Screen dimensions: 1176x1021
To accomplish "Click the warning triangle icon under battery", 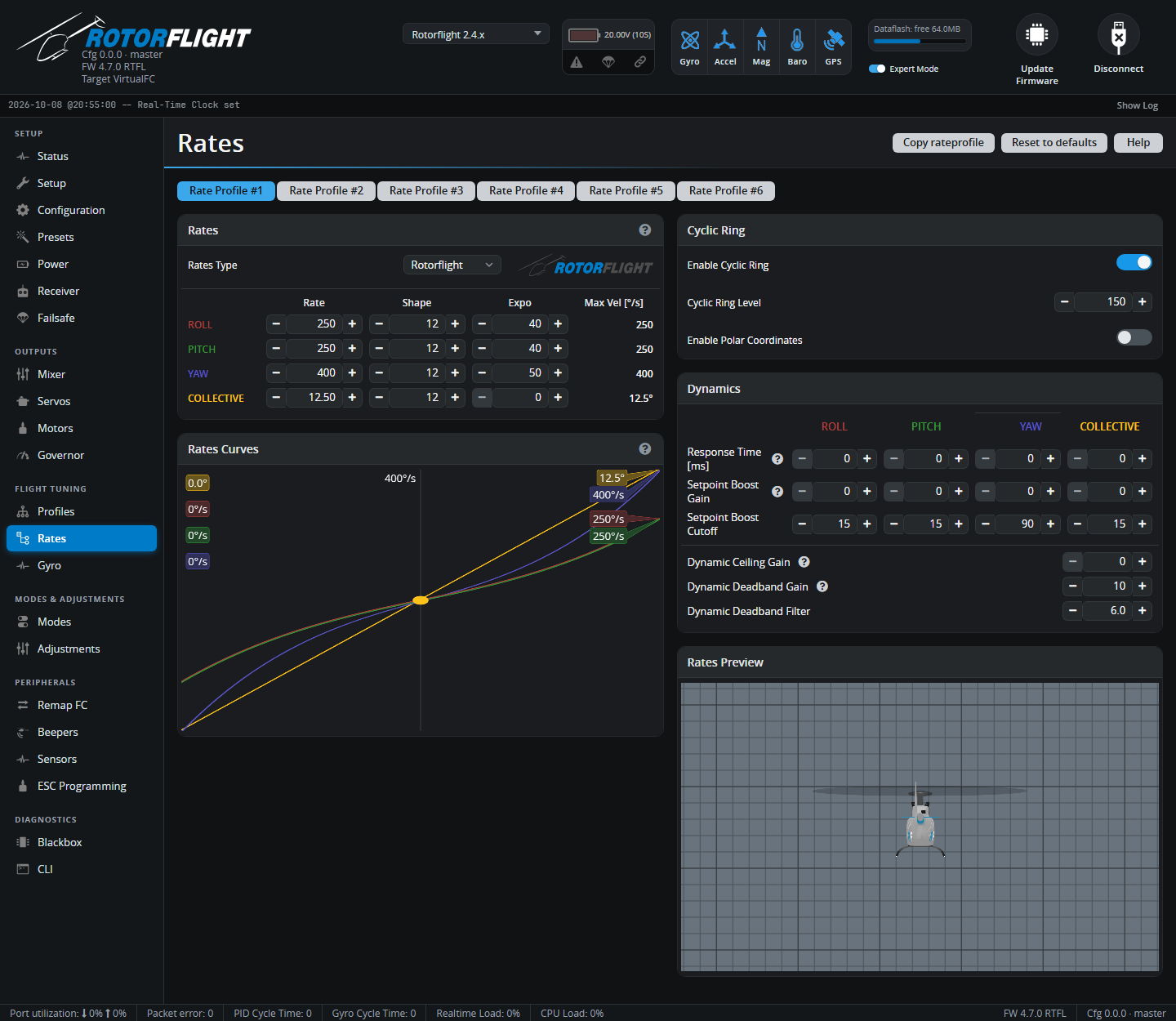I will (577, 62).
